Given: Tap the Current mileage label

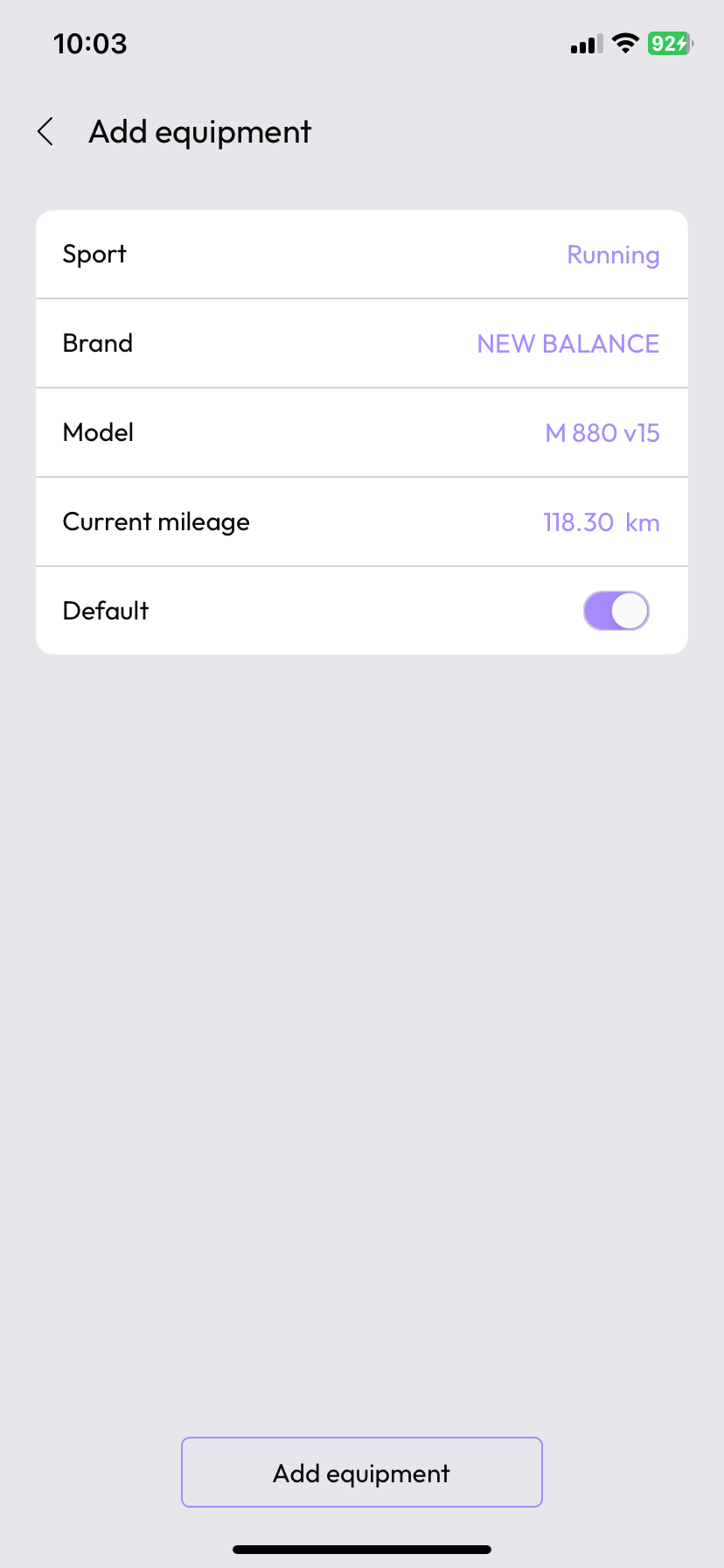Looking at the screenshot, I should 157,522.
